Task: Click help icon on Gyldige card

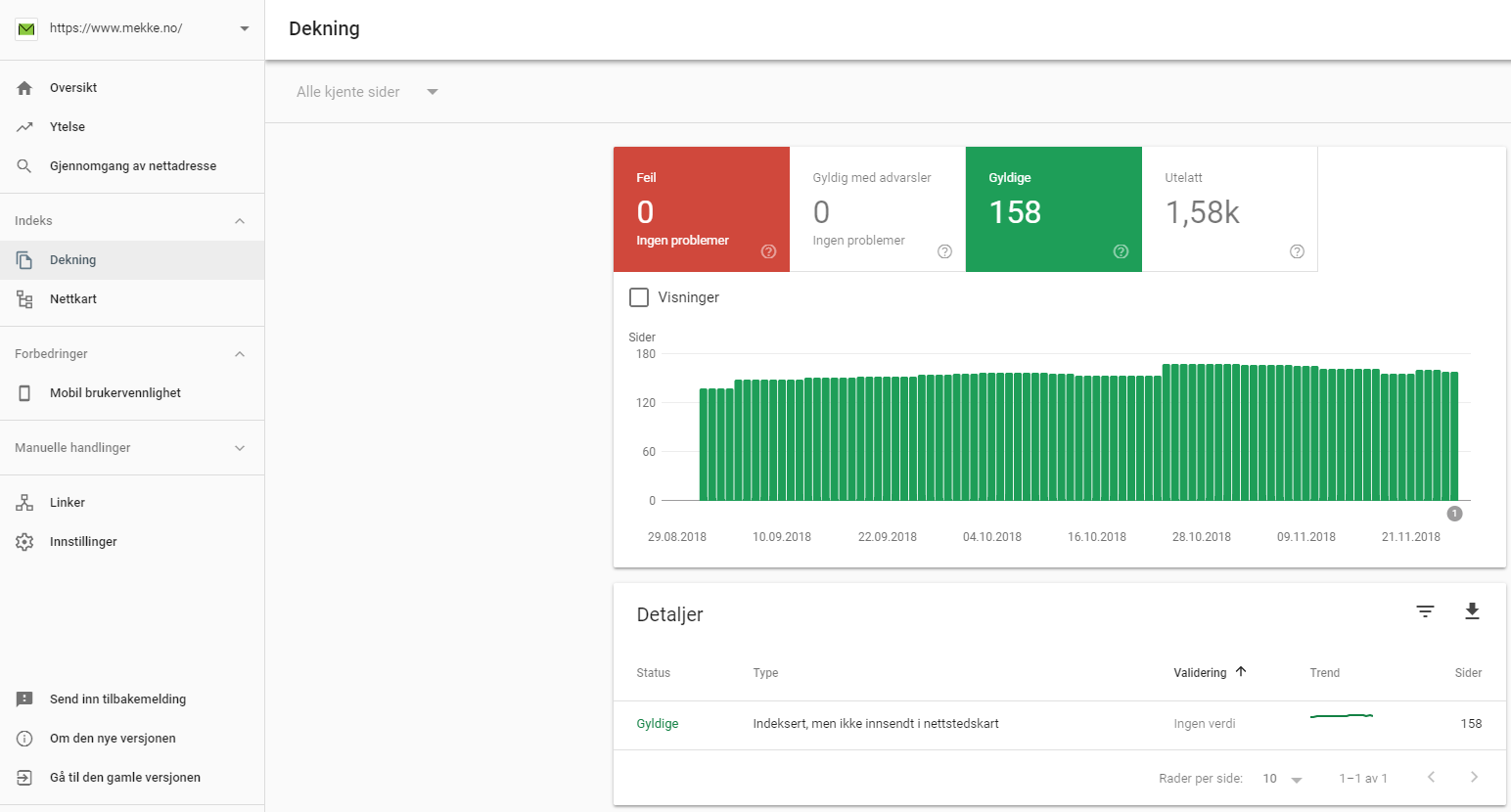Action: [1121, 251]
